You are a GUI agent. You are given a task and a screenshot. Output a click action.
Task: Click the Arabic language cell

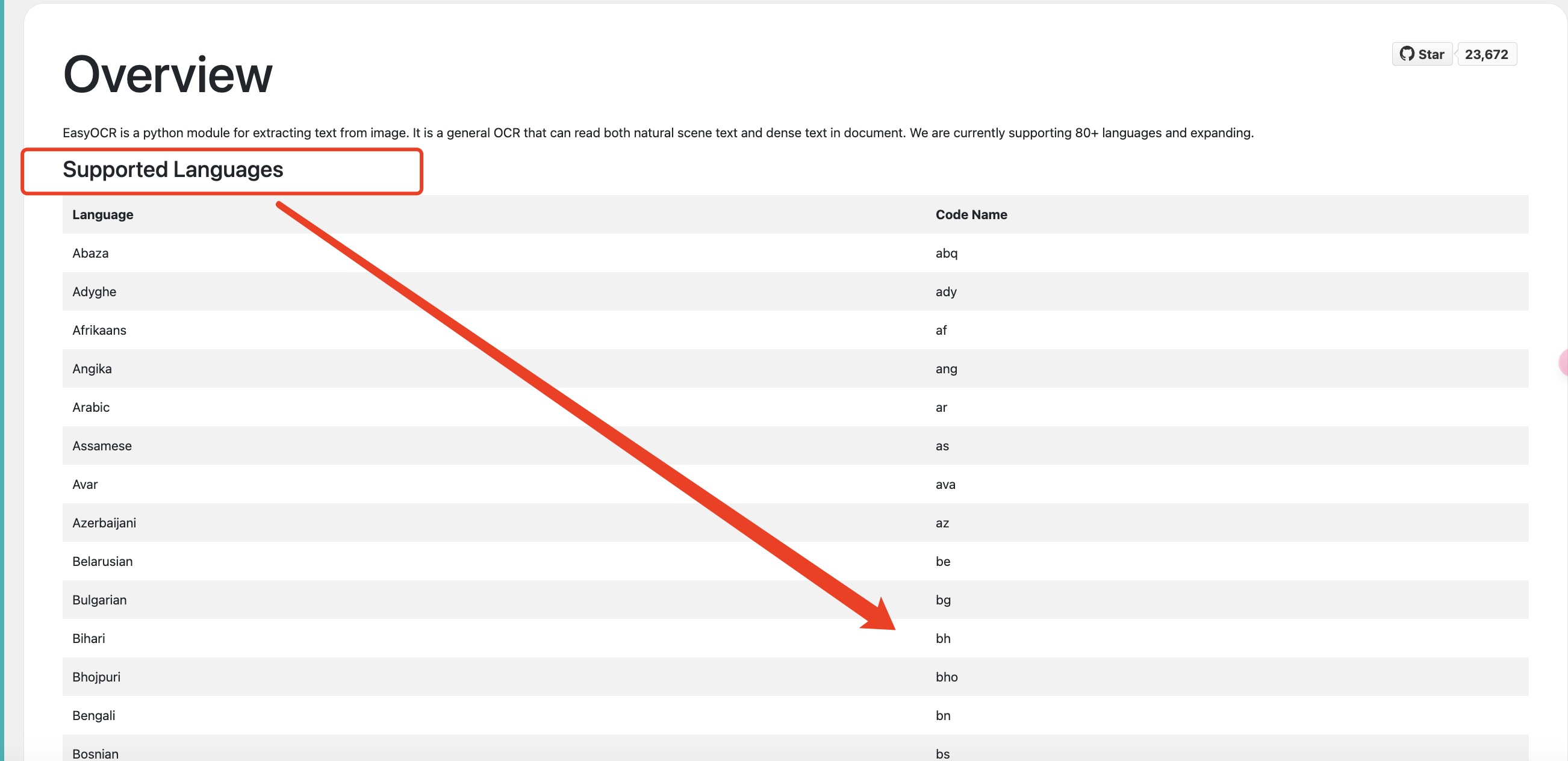[91, 407]
